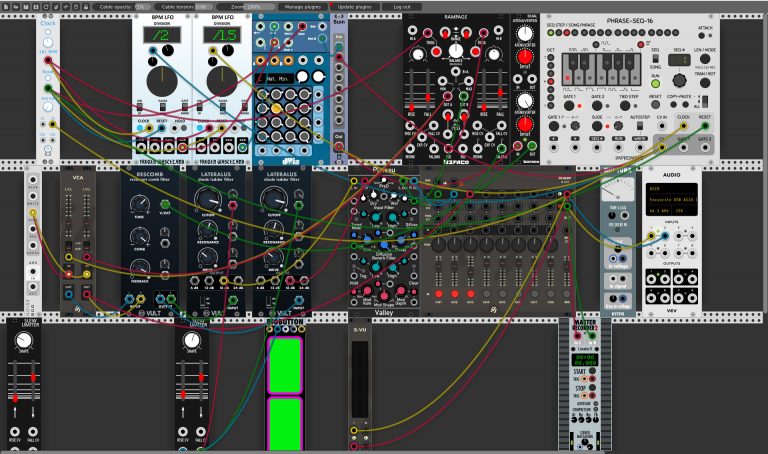Click the large knob on the /2 BPM LFO
Viewport: 768px width, 454px height.
(162, 81)
